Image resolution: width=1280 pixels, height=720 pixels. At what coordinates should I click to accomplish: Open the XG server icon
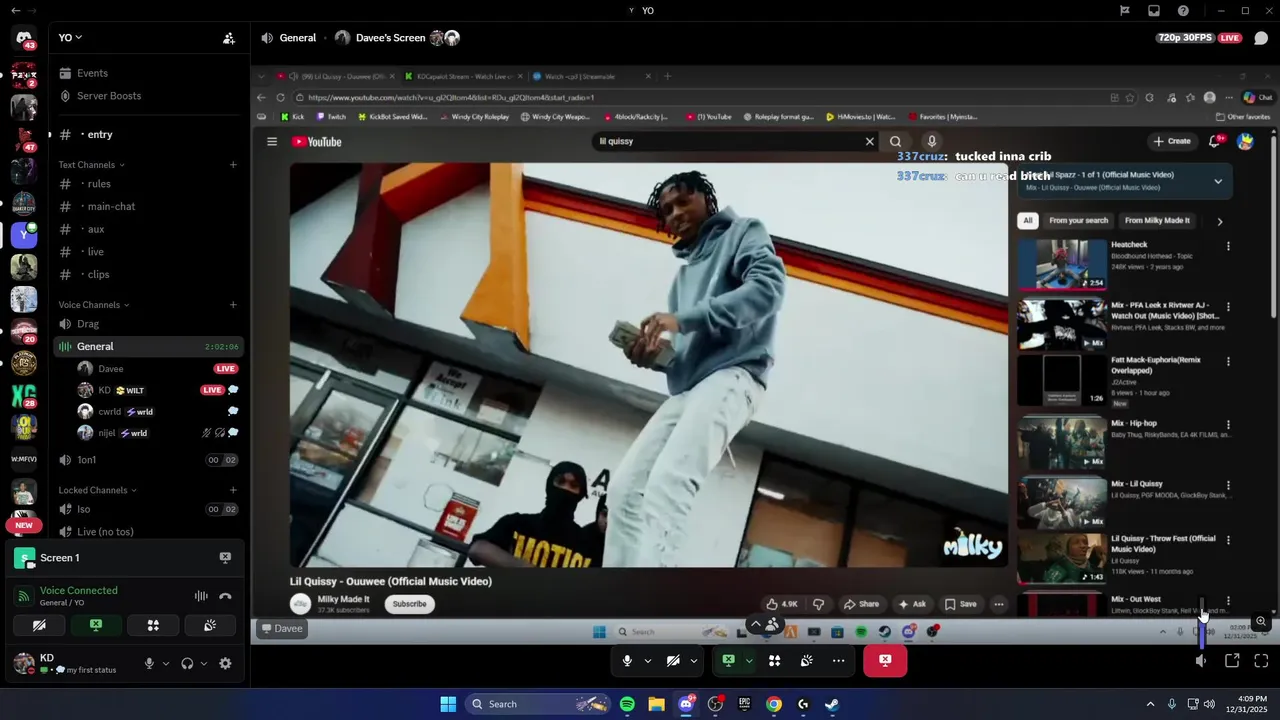pos(24,395)
